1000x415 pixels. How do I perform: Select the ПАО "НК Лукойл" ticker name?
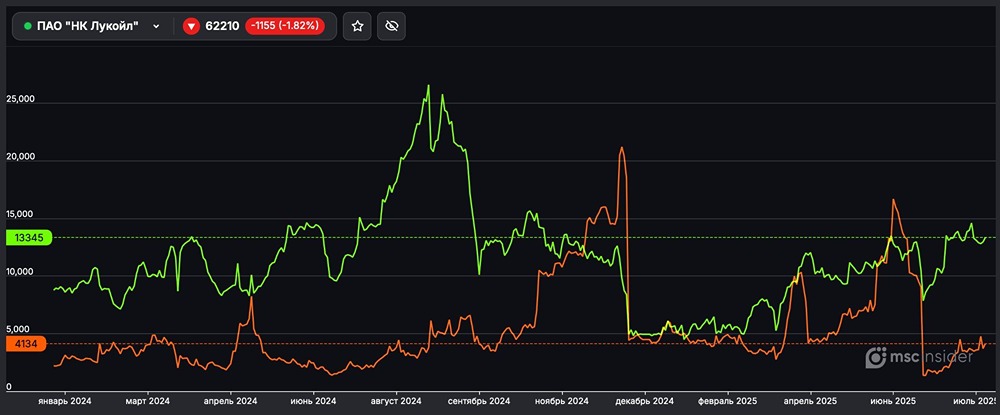87,26
